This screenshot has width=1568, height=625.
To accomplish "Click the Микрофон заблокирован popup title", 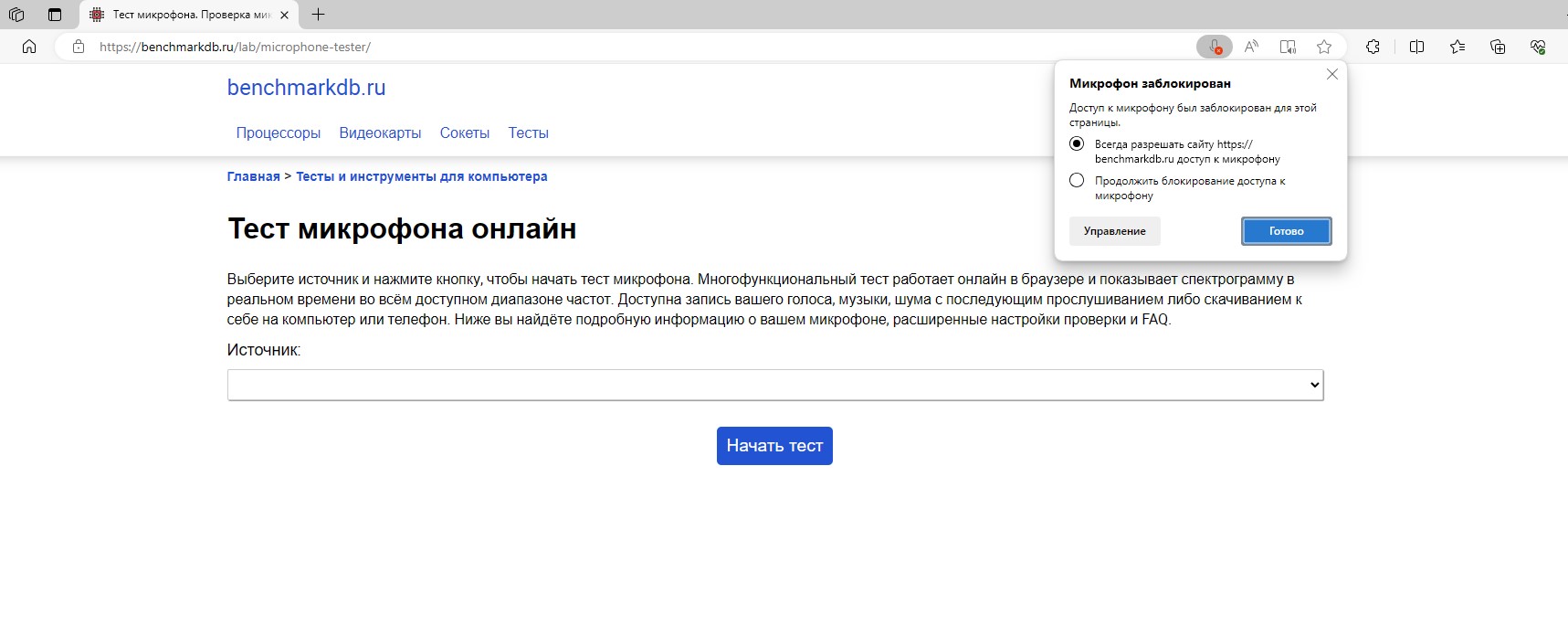I will (x=1150, y=83).
